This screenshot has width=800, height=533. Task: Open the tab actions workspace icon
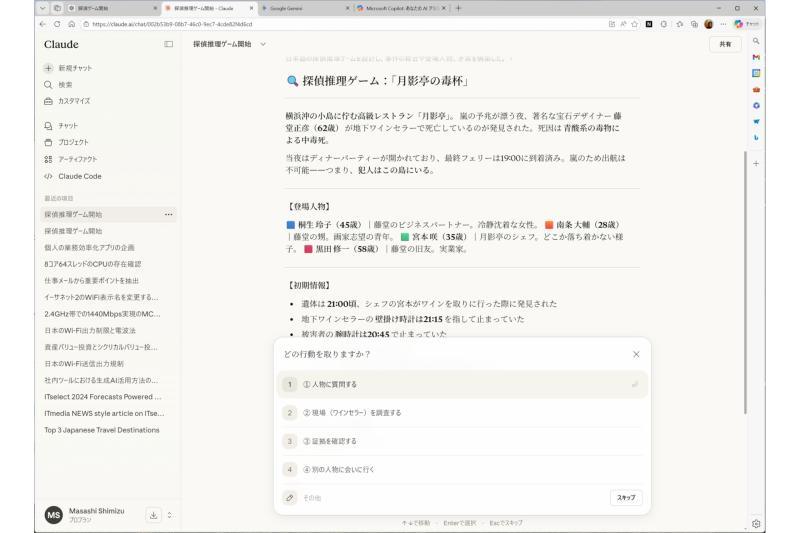tap(57, 8)
